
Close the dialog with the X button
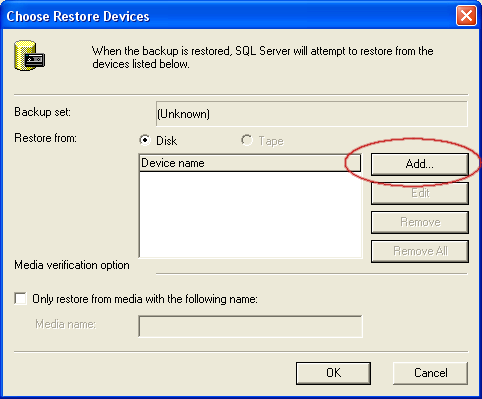point(466,16)
